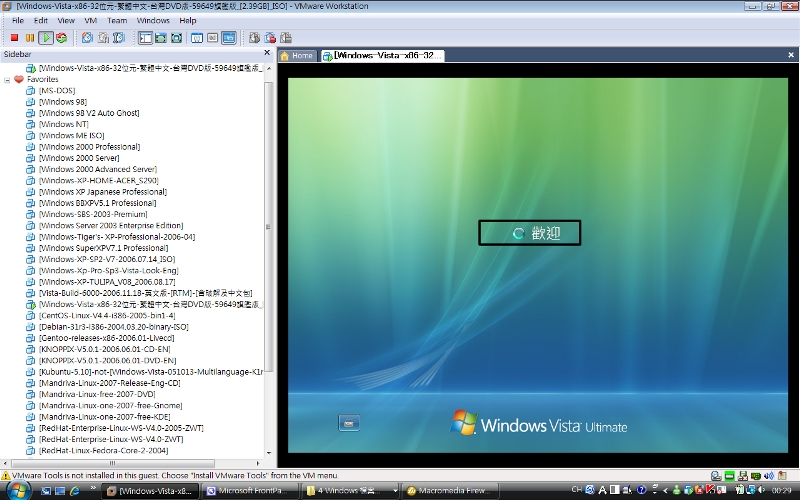Screen dimensions: 800x500
Task: Select the Windows-Vista-x86-32 VM tab
Action: [x=383, y=56]
